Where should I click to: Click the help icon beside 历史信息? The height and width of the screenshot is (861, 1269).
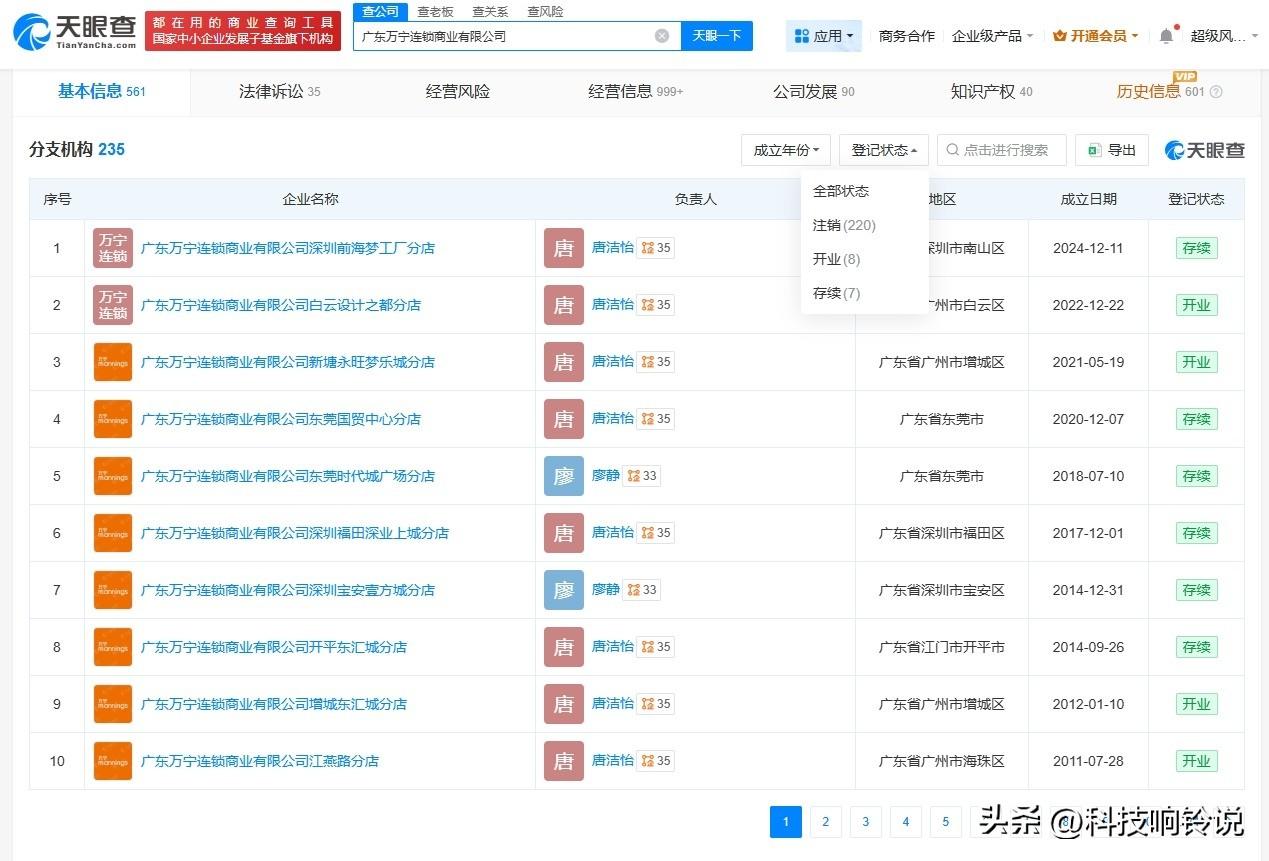click(1216, 92)
